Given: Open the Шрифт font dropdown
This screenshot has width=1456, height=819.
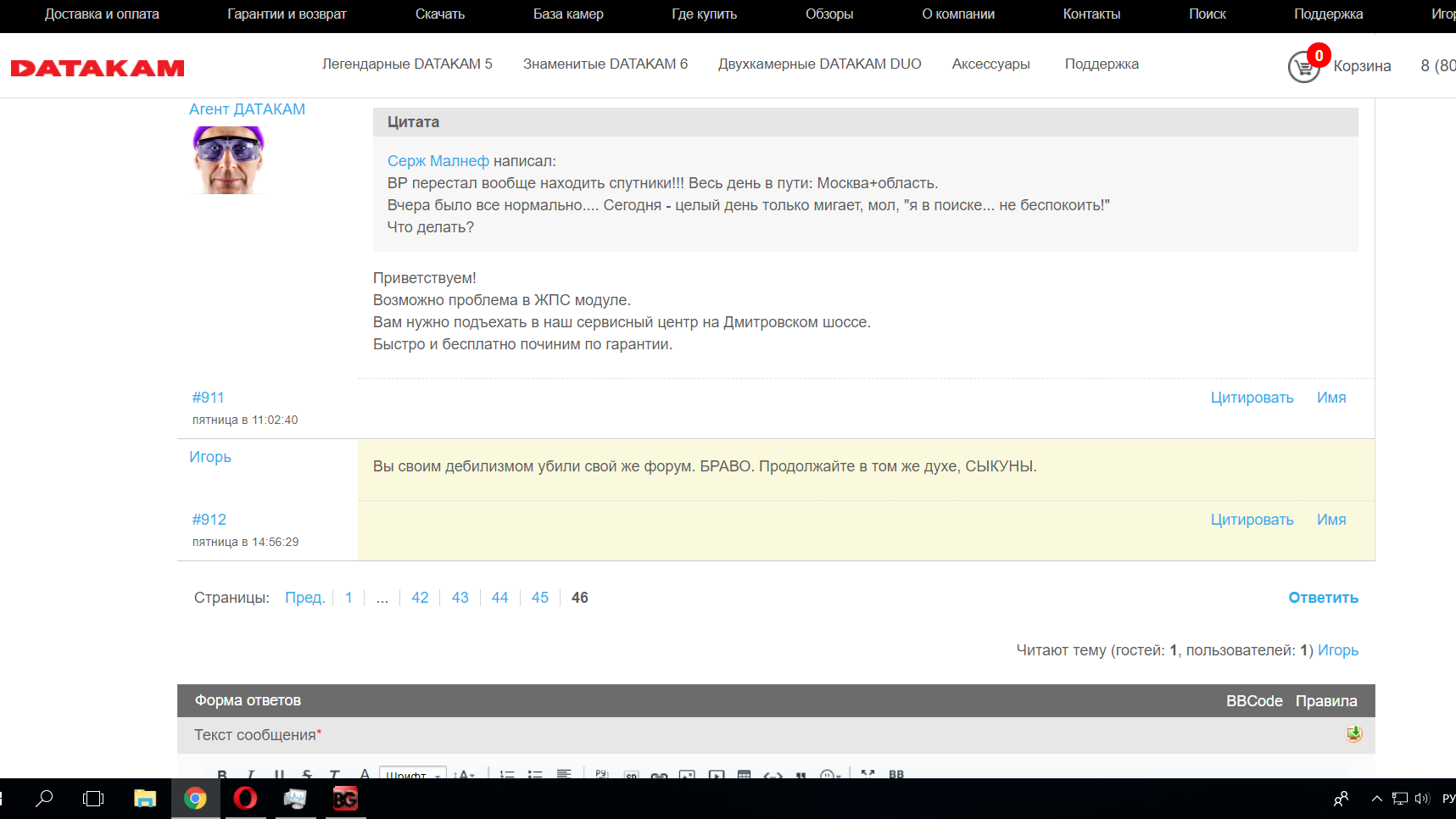Looking at the screenshot, I should 412,774.
